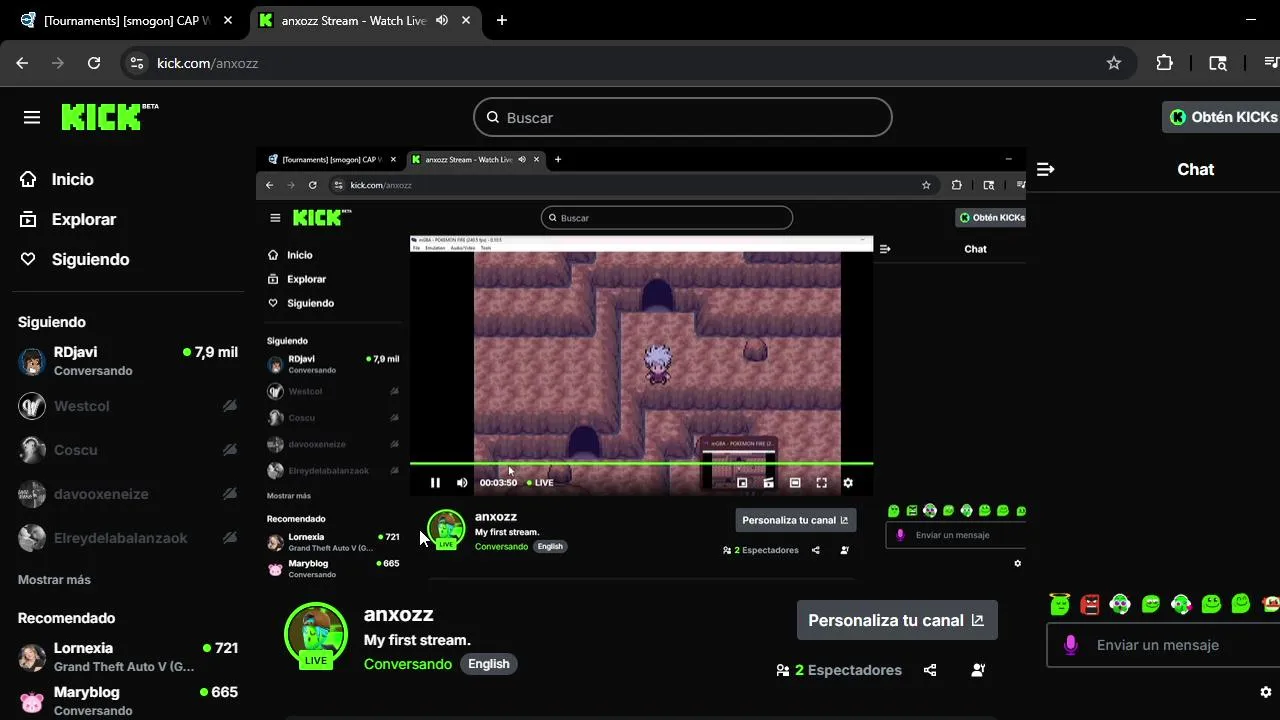
Task: Collapse the Chat panel with arrow icon
Action: pyautogui.click(x=1045, y=169)
